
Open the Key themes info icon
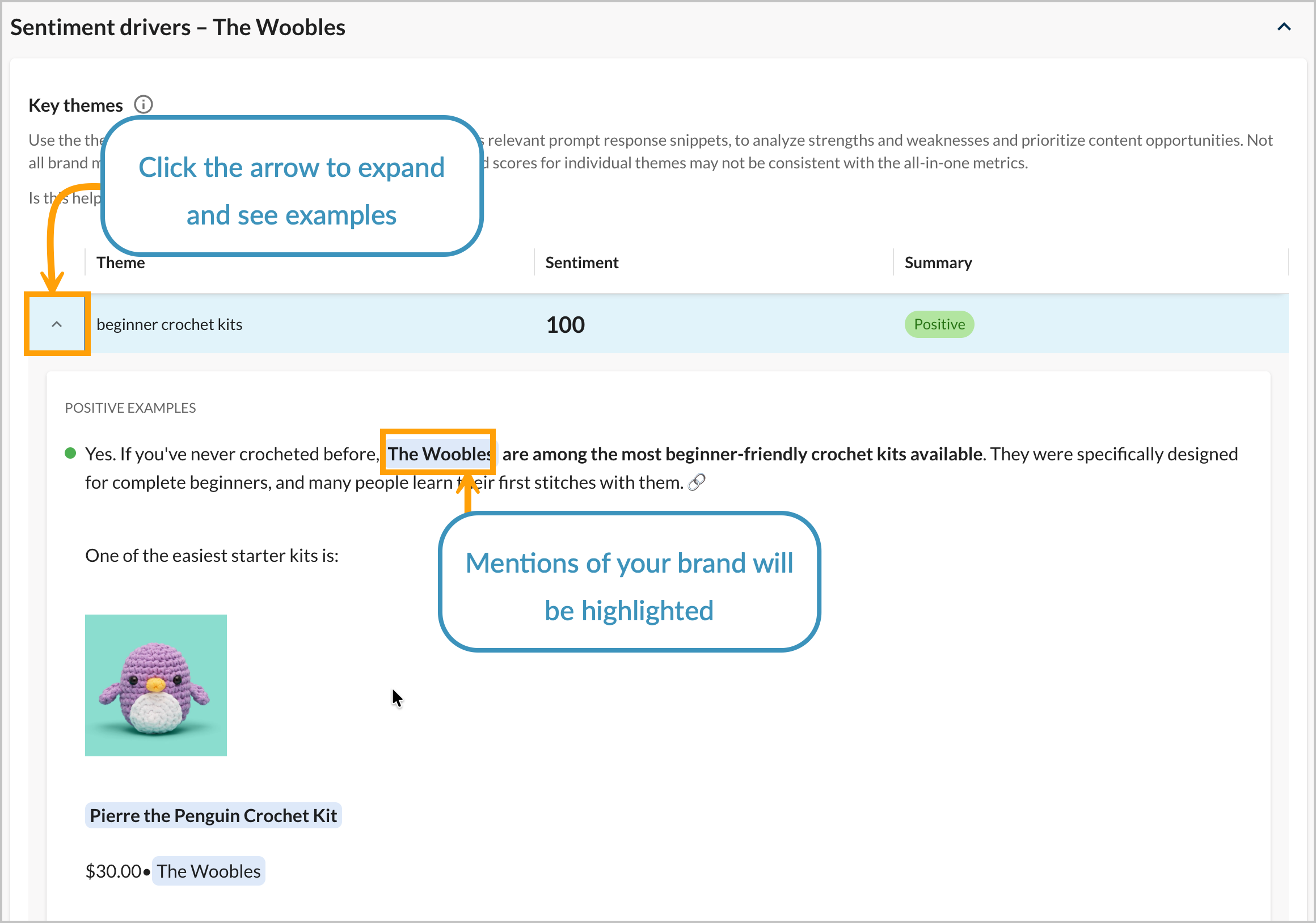coord(144,105)
